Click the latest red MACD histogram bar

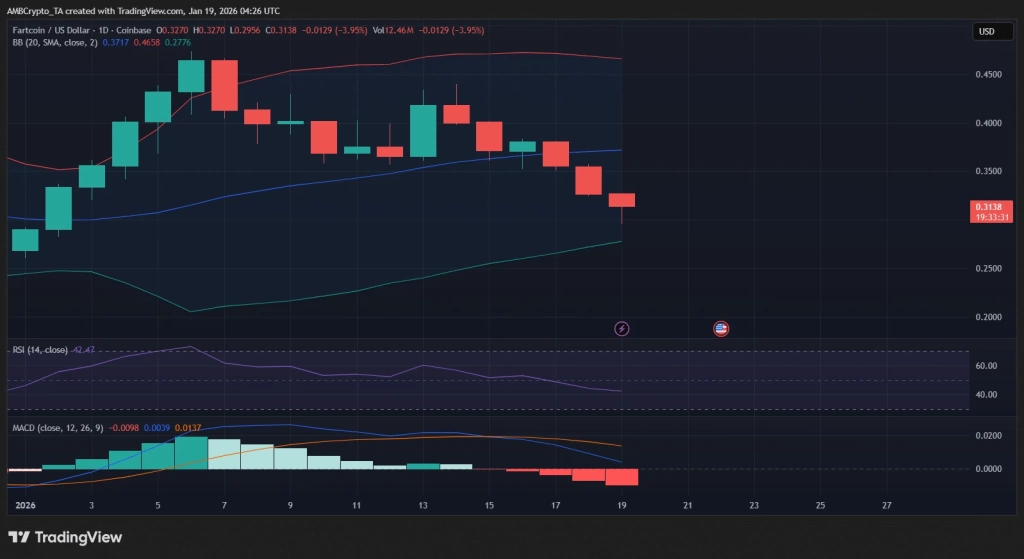tap(622, 477)
